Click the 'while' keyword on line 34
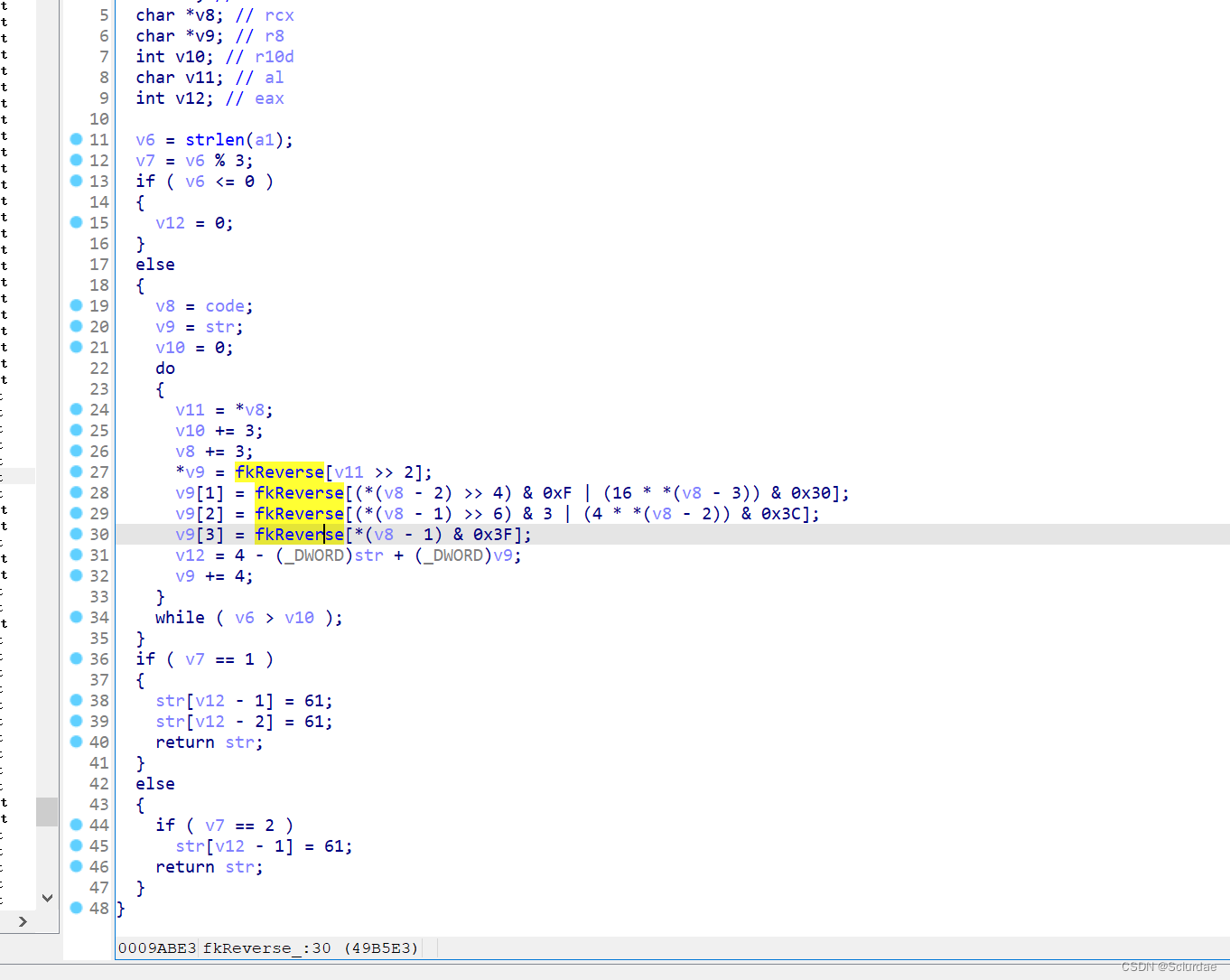This screenshot has height=980, width=1230. (180, 618)
